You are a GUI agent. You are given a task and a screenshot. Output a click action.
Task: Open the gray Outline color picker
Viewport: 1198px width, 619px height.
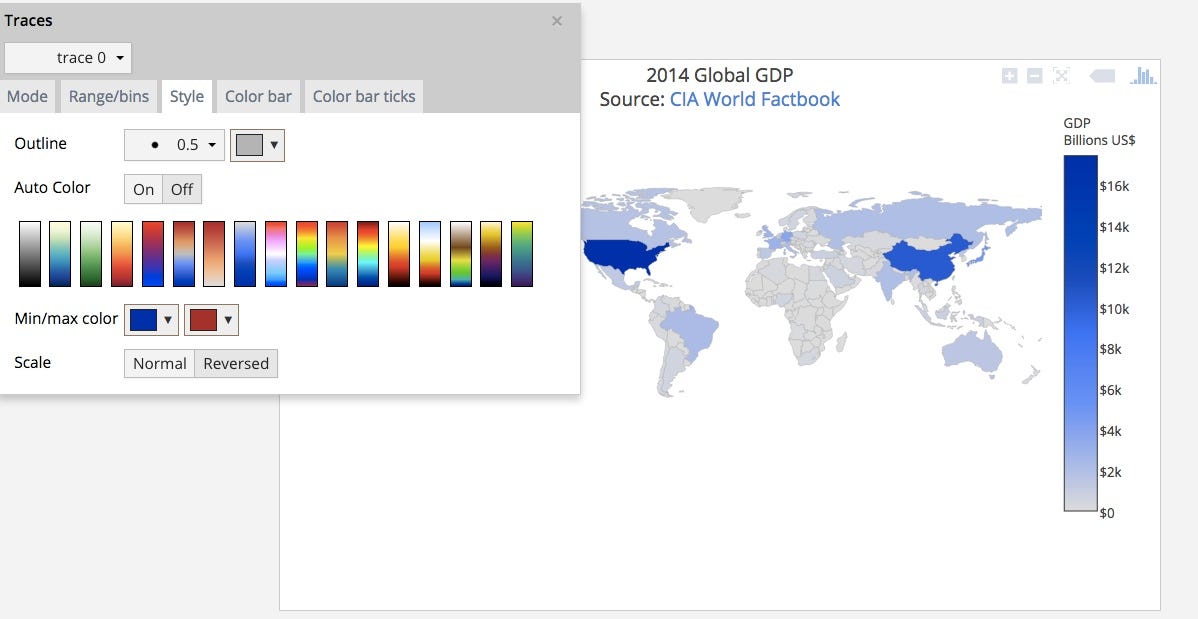[x=257, y=144]
